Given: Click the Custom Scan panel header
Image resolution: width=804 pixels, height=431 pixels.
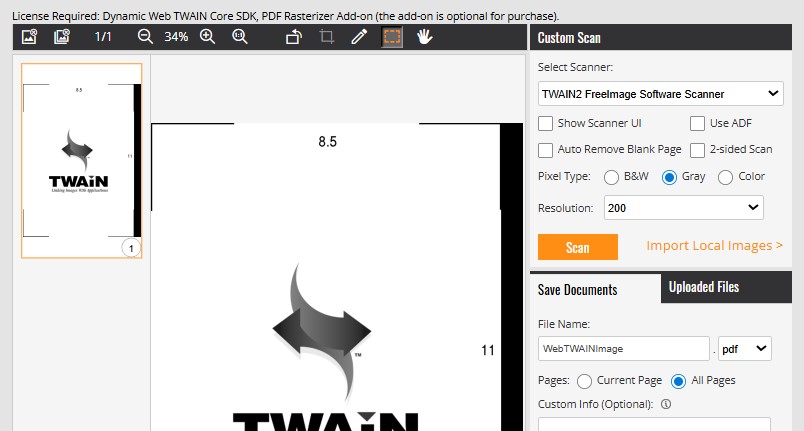Looking at the screenshot, I should click(x=661, y=37).
